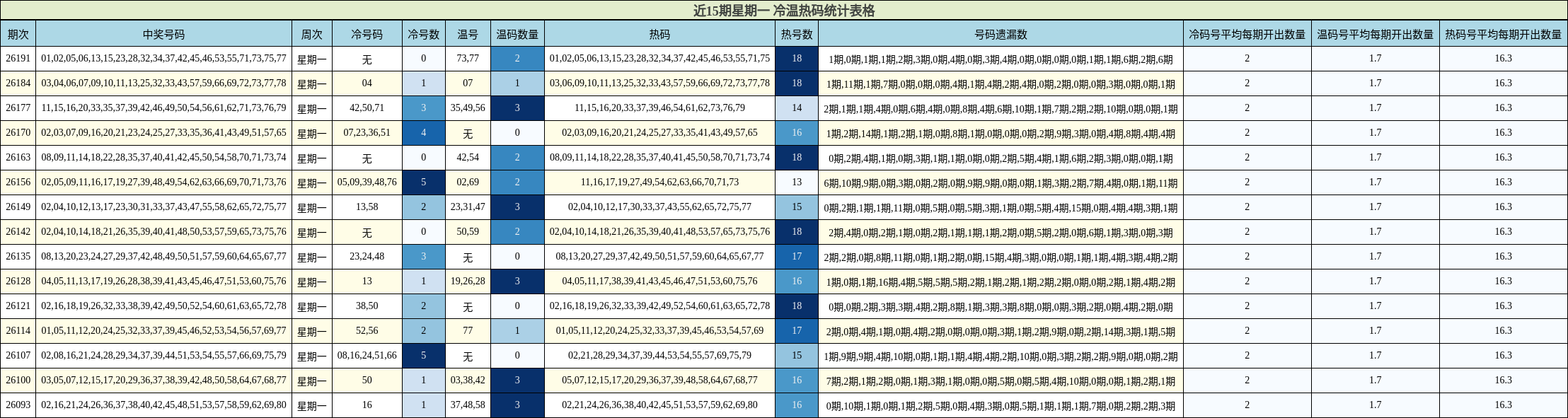Click warm count 1 in row 26114
This screenshot has height=418, width=1568.
(x=517, y=331)
